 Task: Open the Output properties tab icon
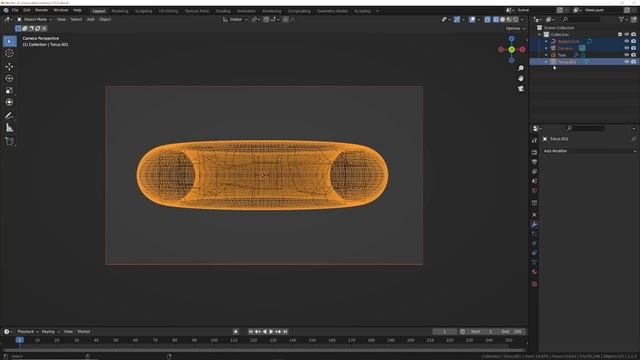(x=534, y=162)
